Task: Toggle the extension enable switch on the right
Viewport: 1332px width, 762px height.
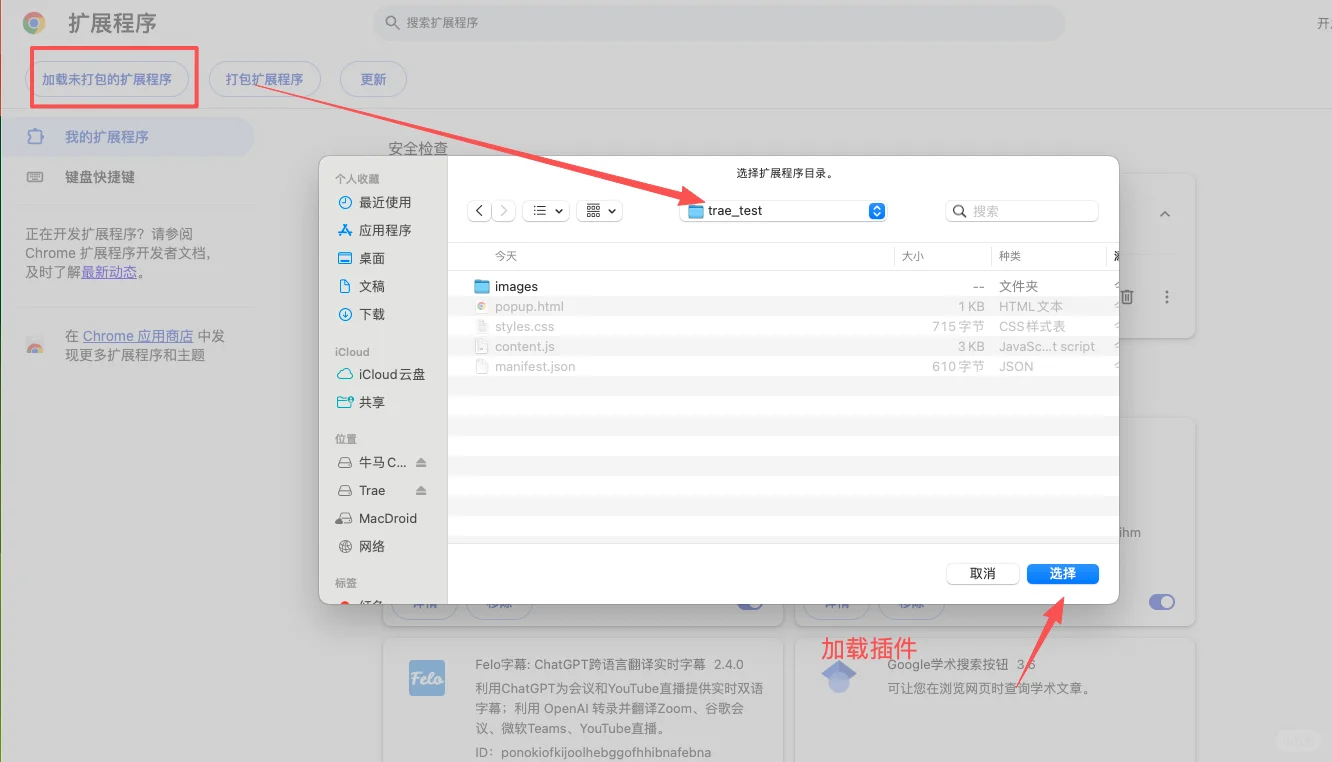Action: [1160, 601]
